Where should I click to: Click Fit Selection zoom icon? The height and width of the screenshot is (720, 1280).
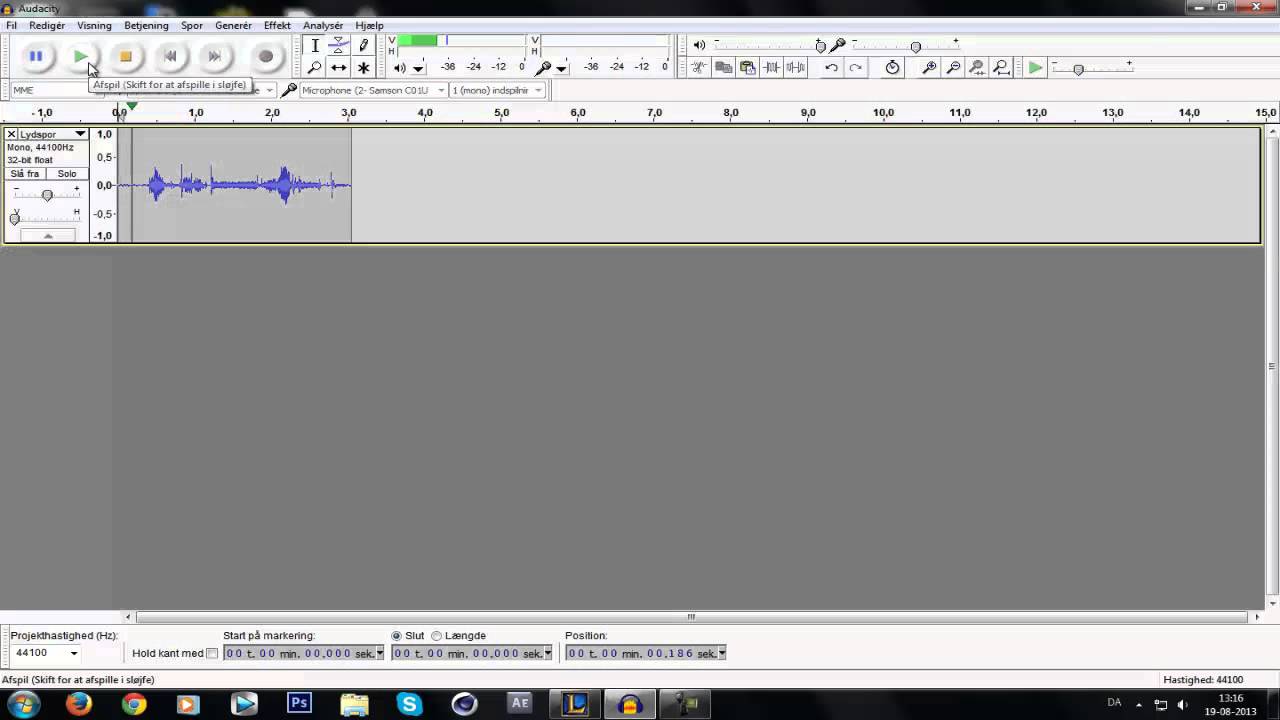pos(977,68)
